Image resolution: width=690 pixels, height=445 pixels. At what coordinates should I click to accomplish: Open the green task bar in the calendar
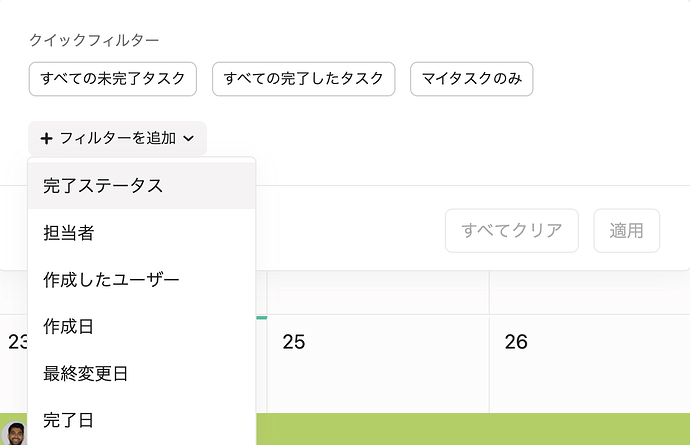[470, 429]
